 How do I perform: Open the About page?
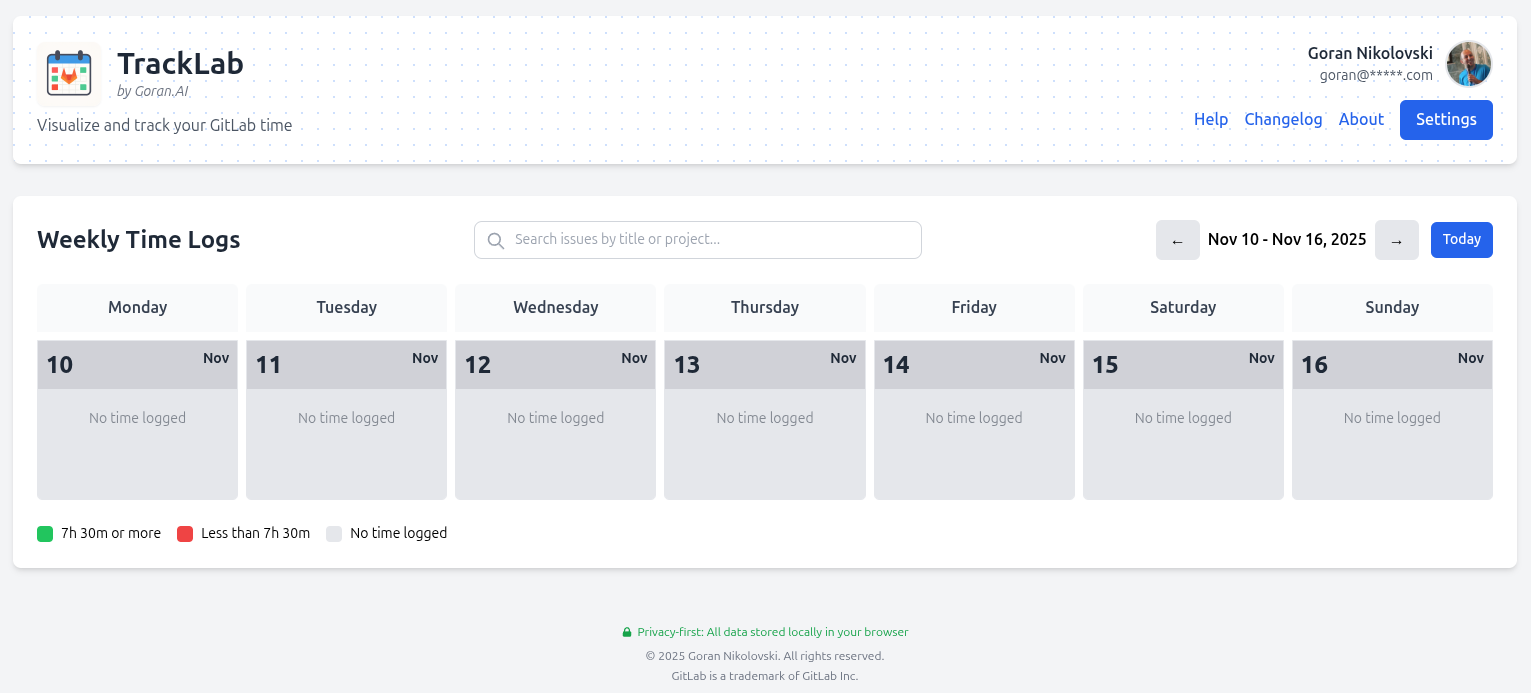pos(1361,120)
